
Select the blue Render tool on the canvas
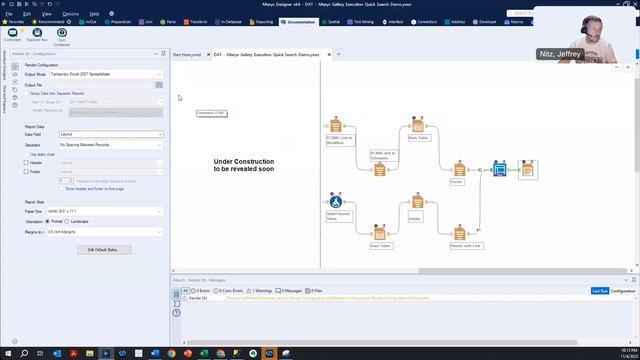coord(500,169)
